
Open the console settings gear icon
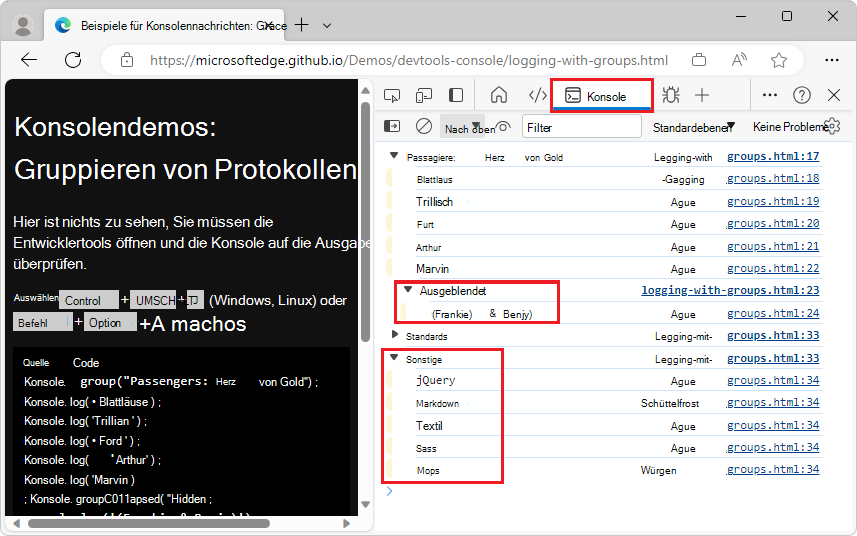[x=832, y=126]
